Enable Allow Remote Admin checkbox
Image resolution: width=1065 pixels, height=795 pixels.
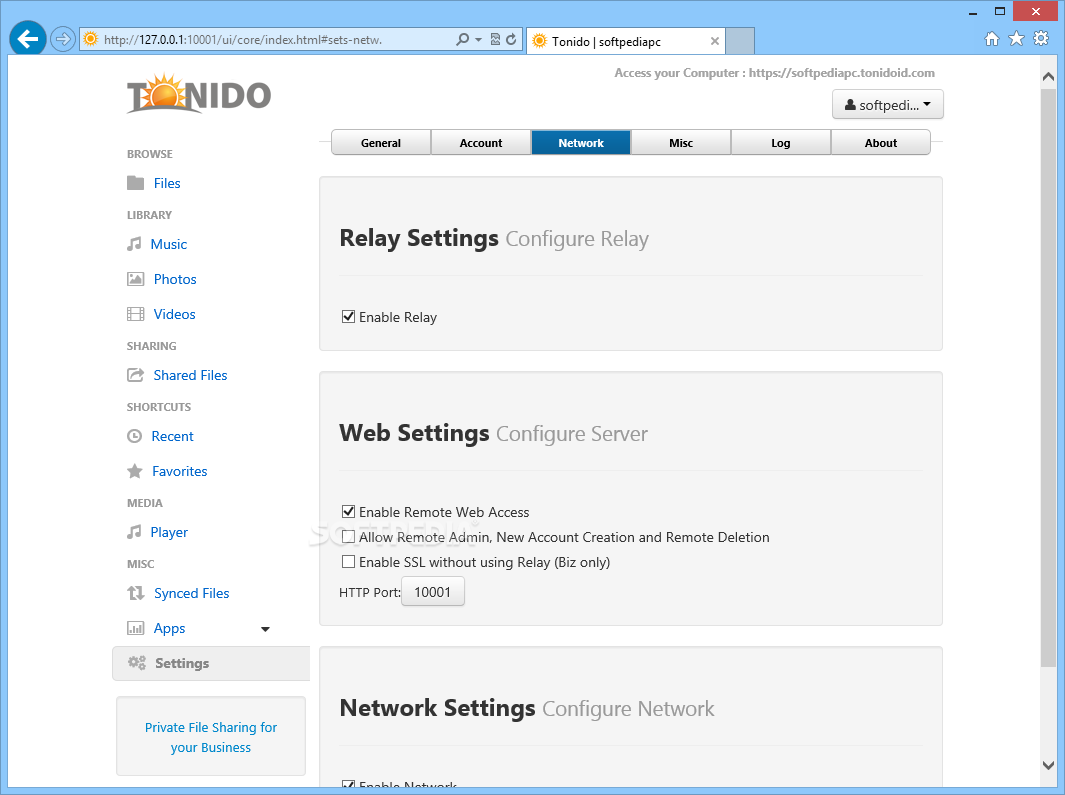(348, 537)
